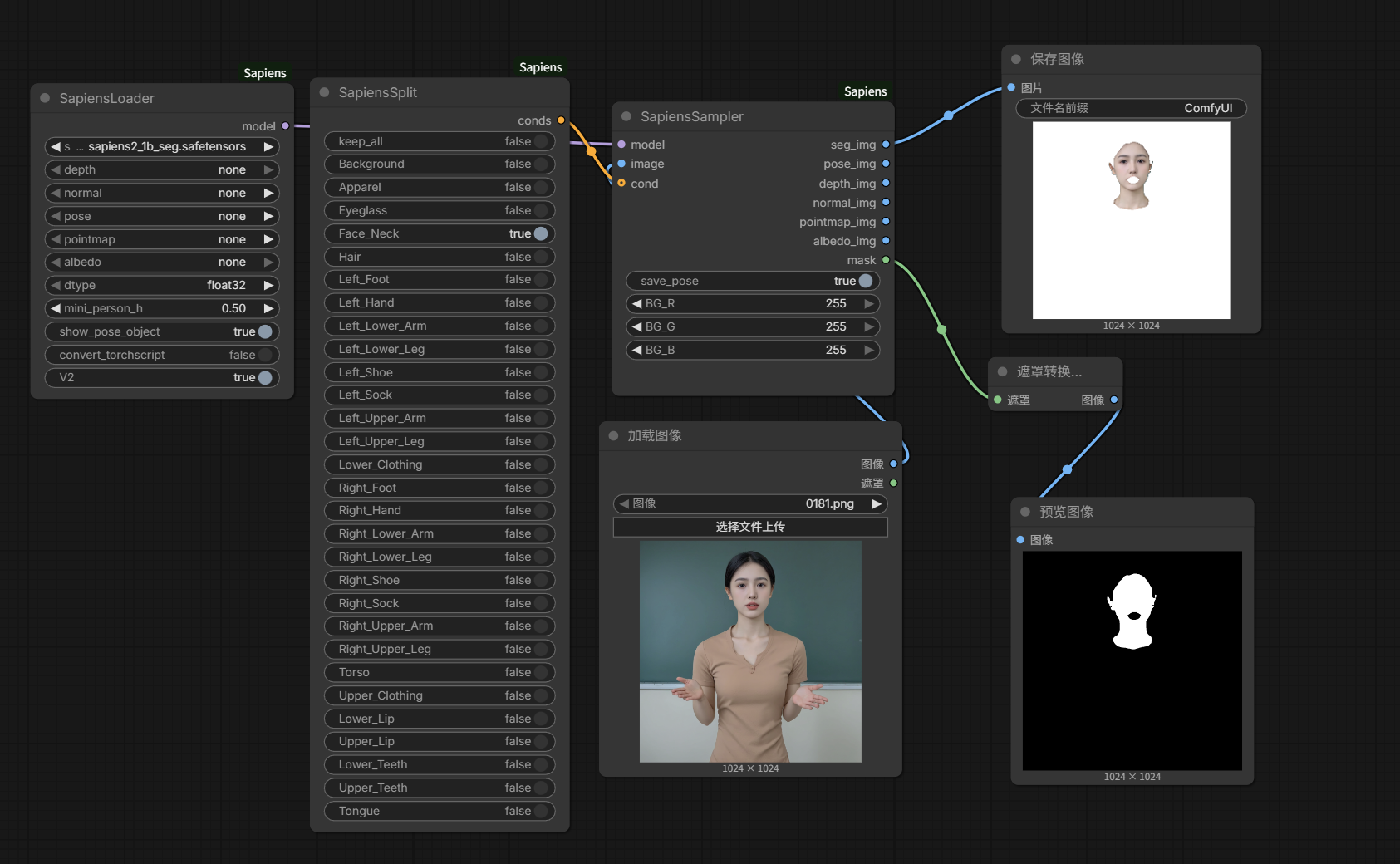Click 选择文件上传 upload button
The image size is (1400, 864).
tap(750, 527)
